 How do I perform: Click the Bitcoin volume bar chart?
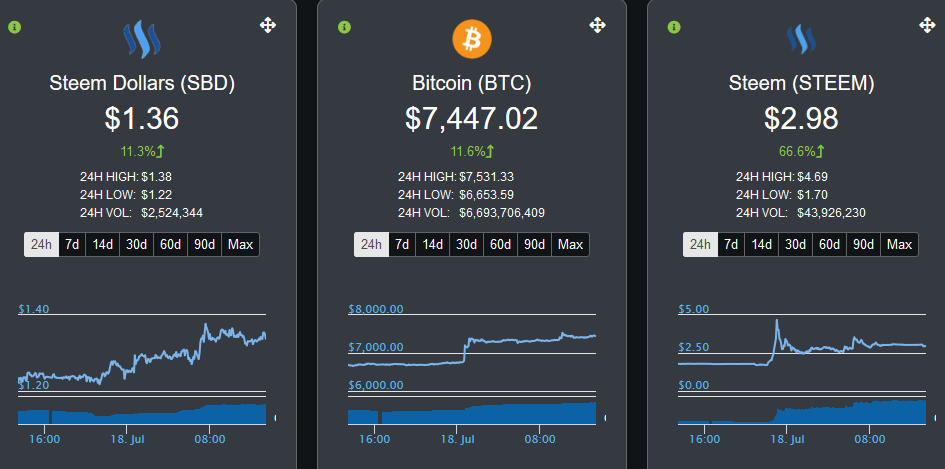coord(472,414)
